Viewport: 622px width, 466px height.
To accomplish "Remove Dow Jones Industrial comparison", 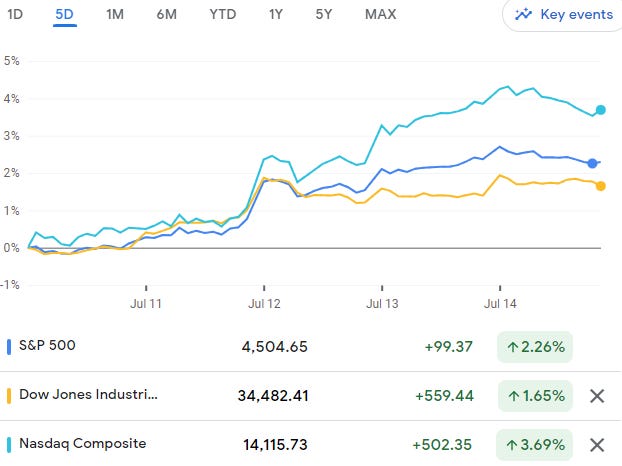I will coord(597,396).
